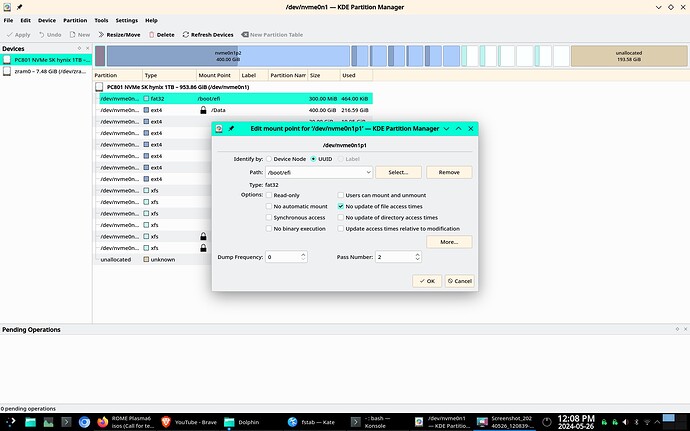The height and width of the screenshot is (431, 690).
Task: Open the Help menu
Action: tap(151, 20)
